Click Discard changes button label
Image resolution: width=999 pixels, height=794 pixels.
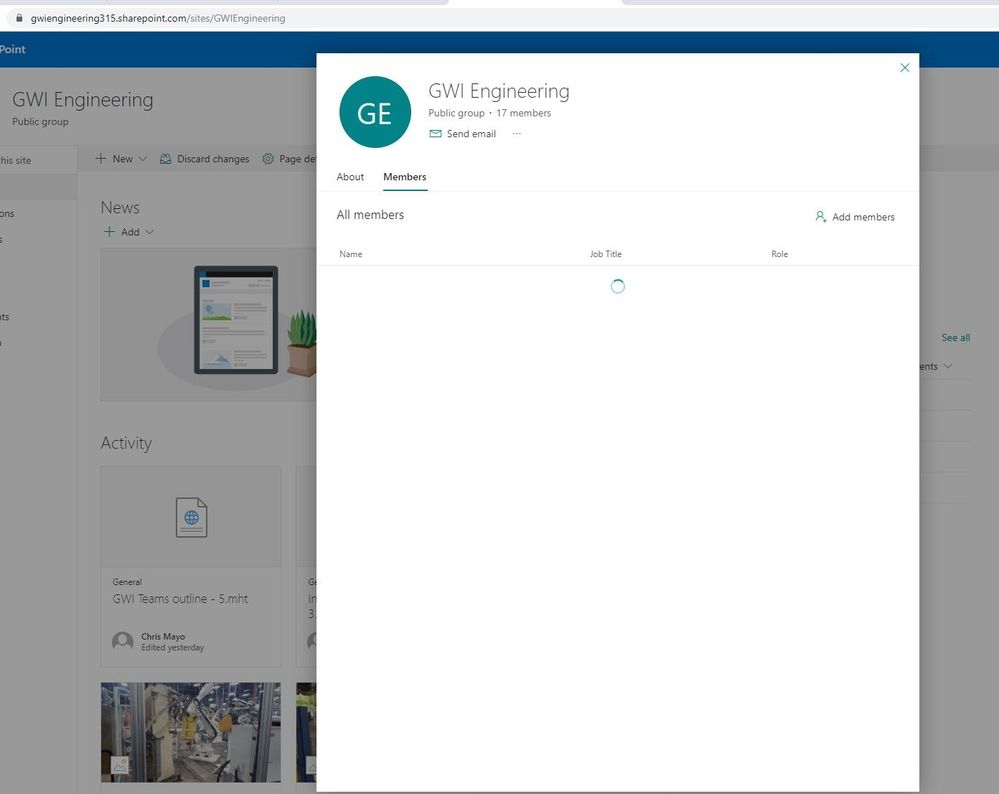point(213,159)
